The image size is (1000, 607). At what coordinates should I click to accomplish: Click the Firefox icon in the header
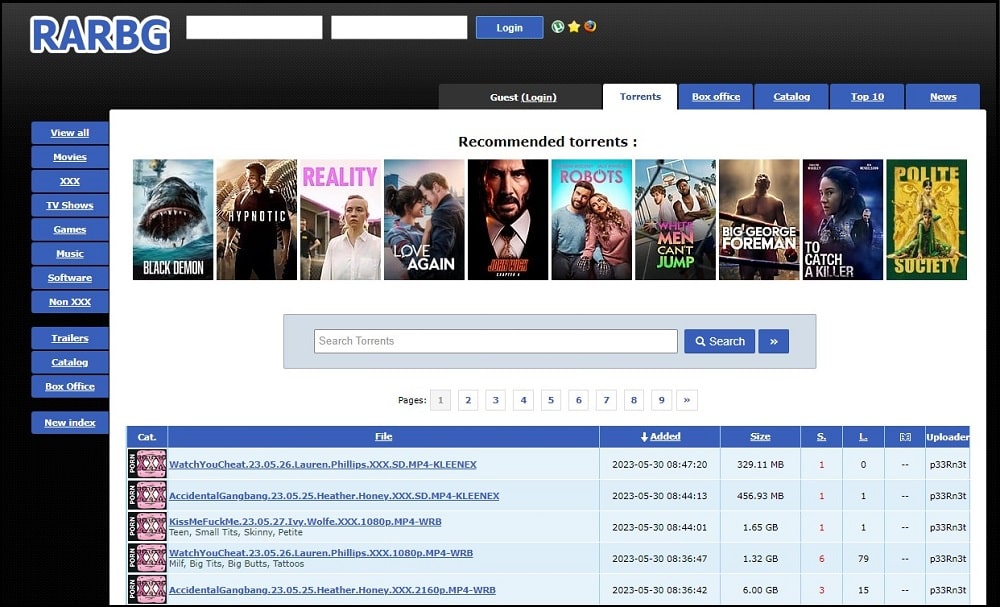(x=590, y=27)
